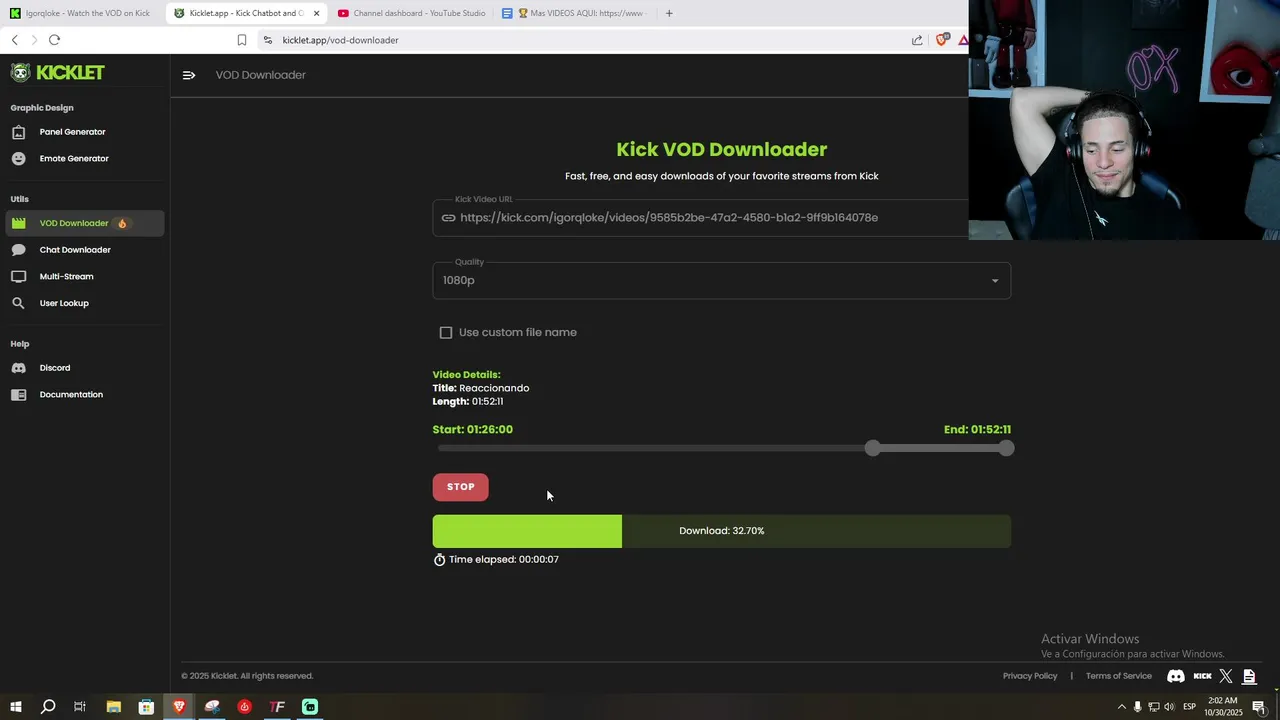Switch to the YouTube Studio channel dashboard tab
This screenshot has height=720, width=1280.
412,13
